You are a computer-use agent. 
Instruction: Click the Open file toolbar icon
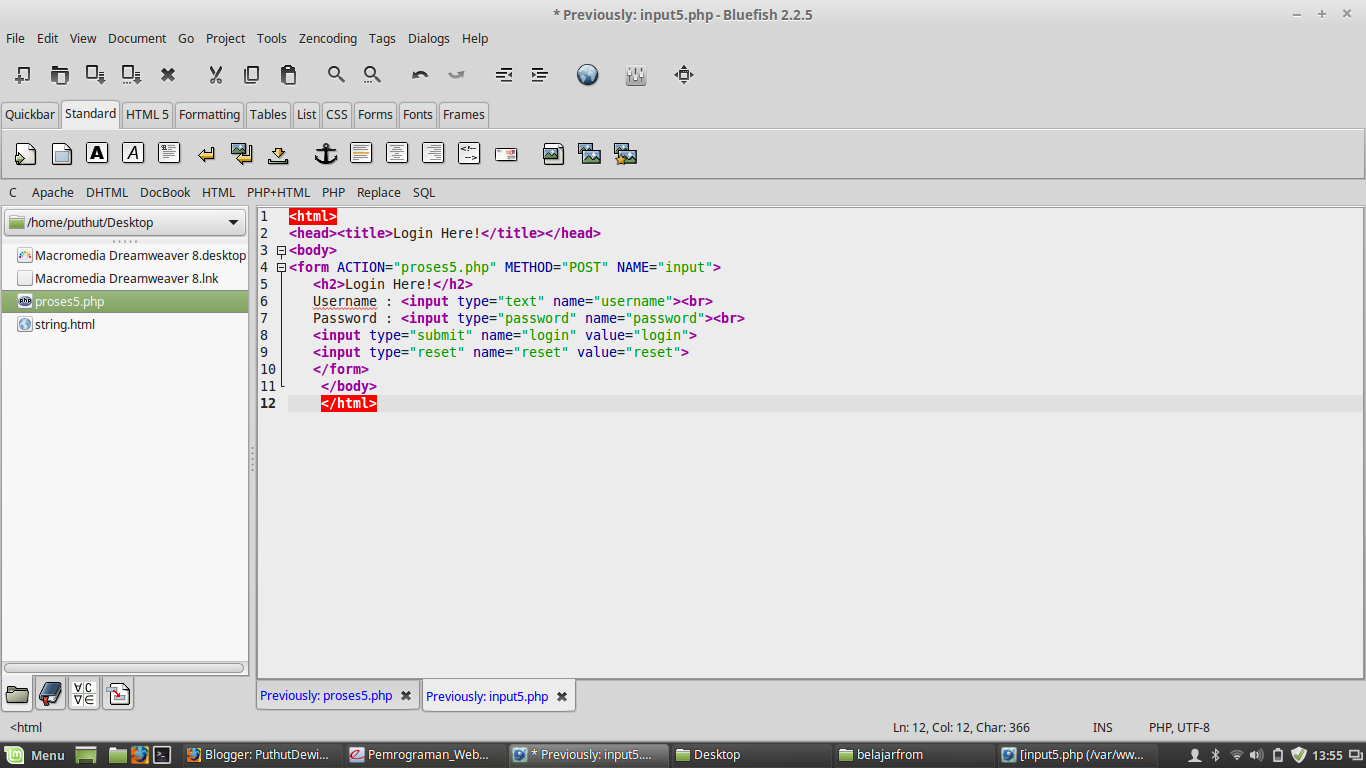point(60,75)
